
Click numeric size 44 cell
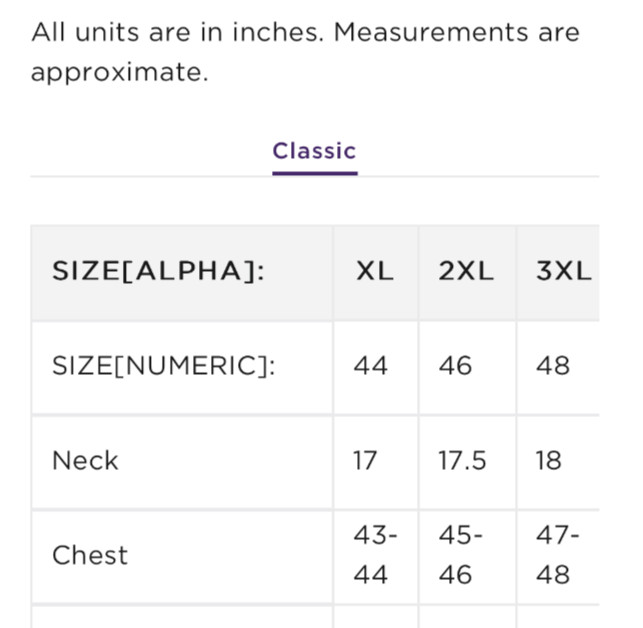(x=370, y=366)
